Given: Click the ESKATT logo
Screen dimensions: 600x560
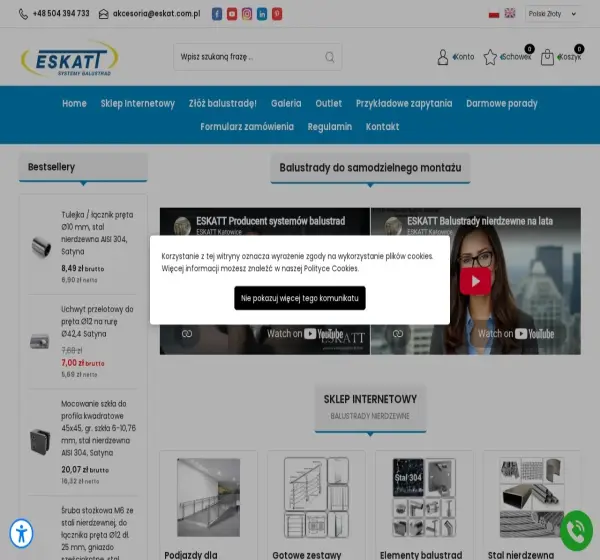Looking at the screenshot, I should 70,59.
